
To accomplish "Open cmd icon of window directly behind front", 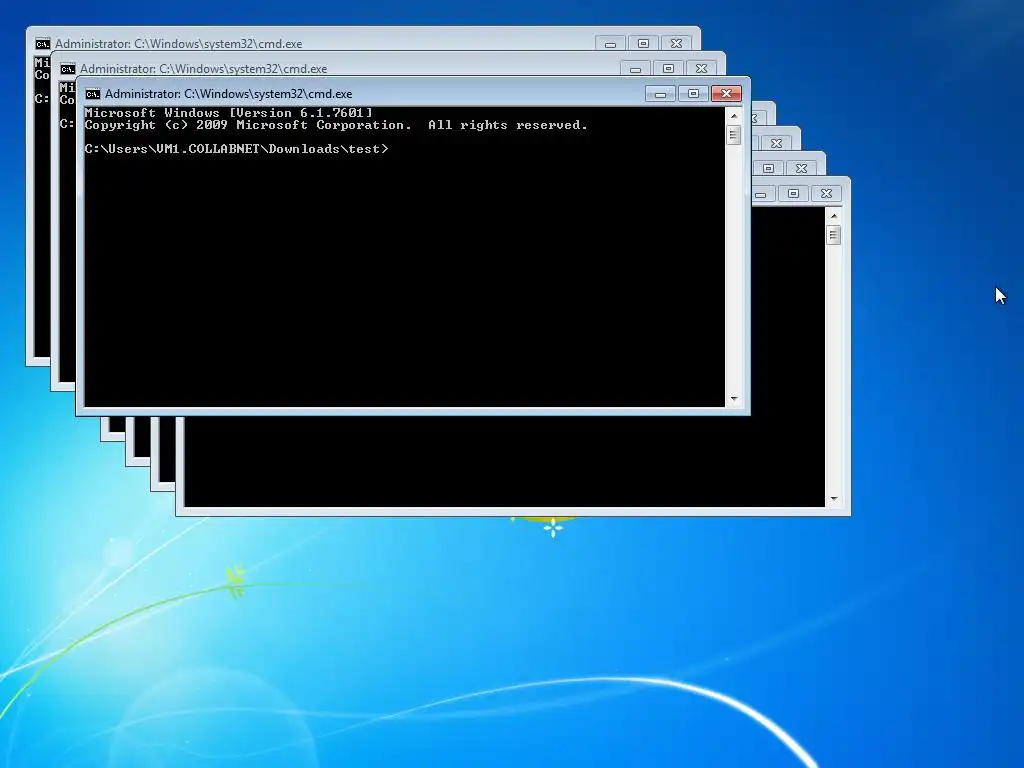I will (x=67, y=69).
